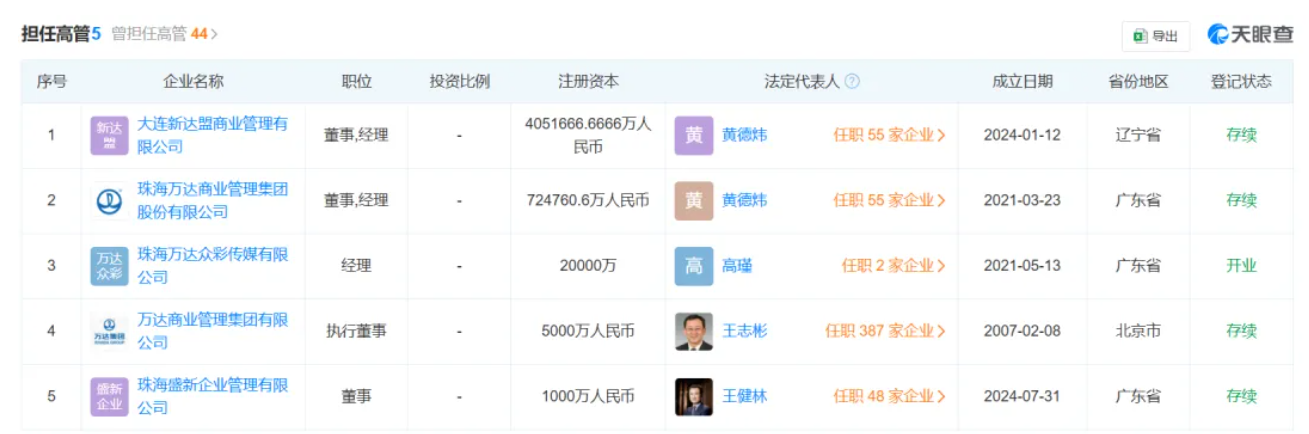Click the 王志彬 name link

click(745, 331)
